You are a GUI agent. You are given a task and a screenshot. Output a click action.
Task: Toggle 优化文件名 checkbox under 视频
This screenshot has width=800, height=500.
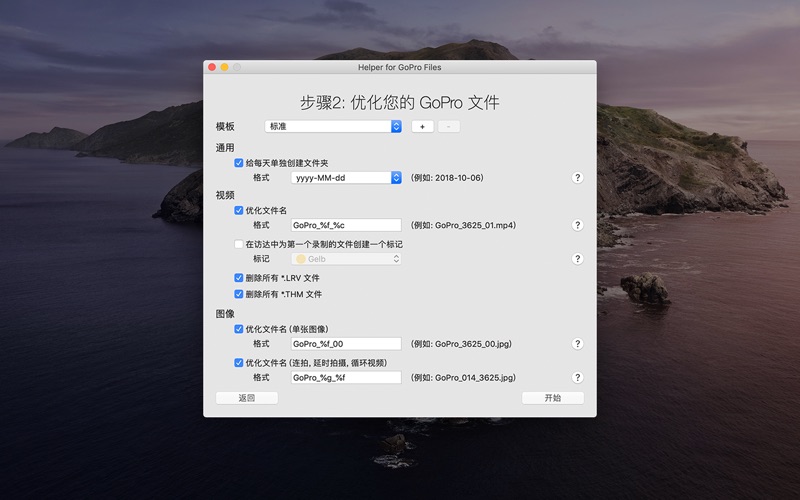click(x=238, y=210)
